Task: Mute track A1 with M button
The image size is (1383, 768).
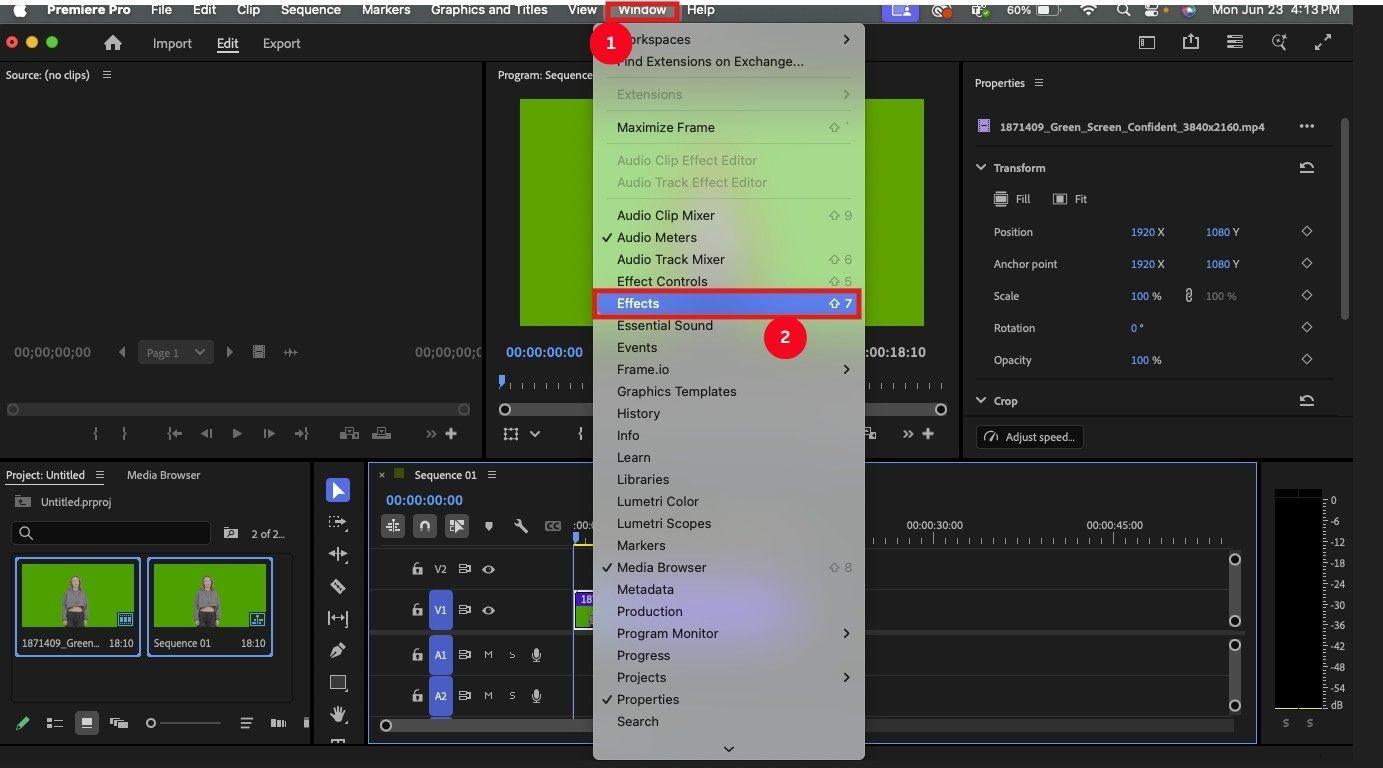Action: pos(489,655)
